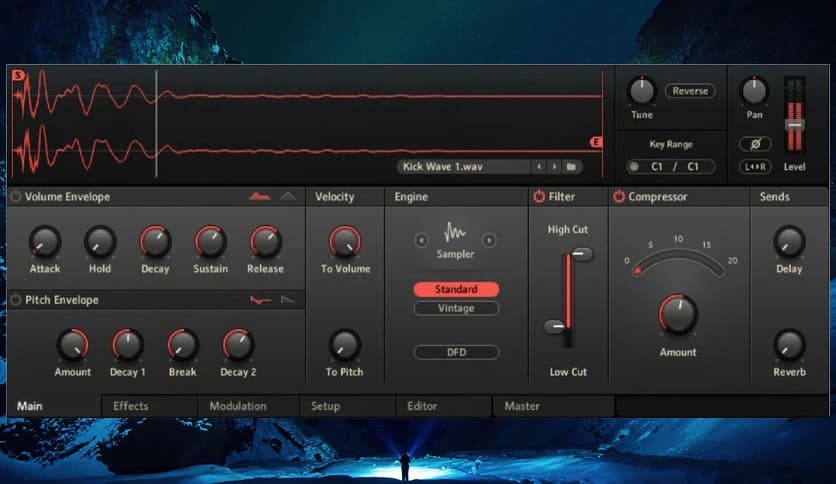Viewport: 836px width, 484px height.
Task: Click the Sends Reverb knob
Action: (x=789, y=345)
